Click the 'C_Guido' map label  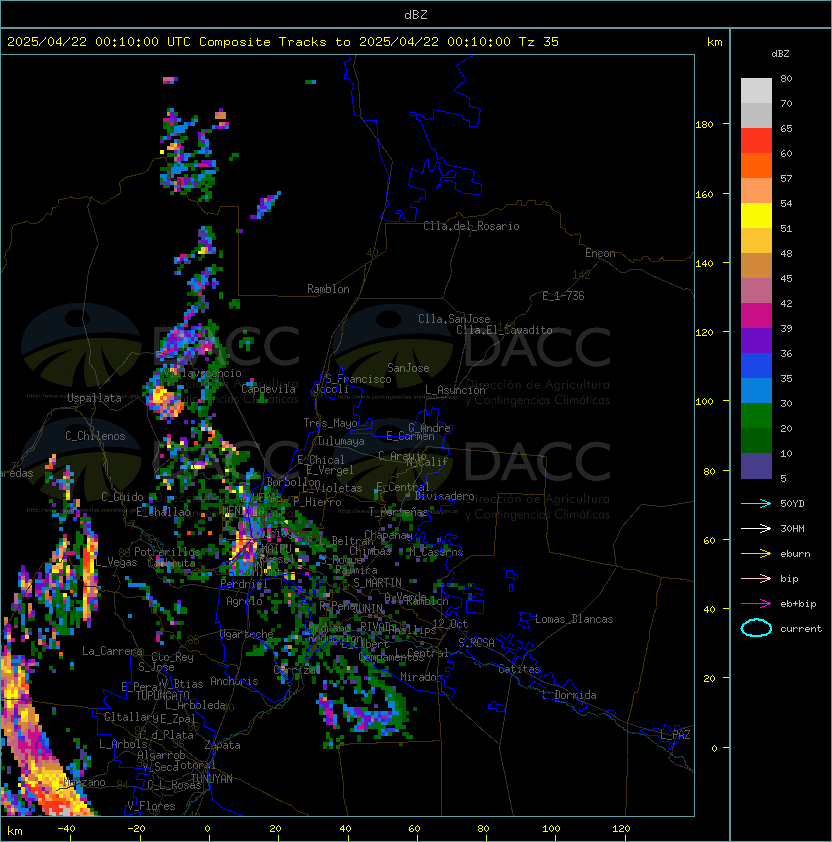(x=122, y=497)
